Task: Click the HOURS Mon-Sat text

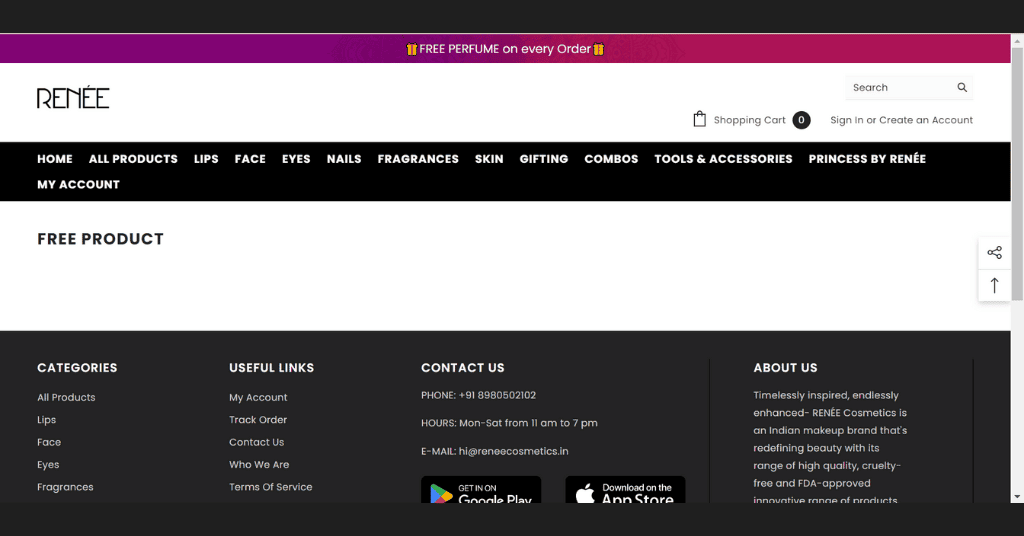Action: click(x=509, y=423)
